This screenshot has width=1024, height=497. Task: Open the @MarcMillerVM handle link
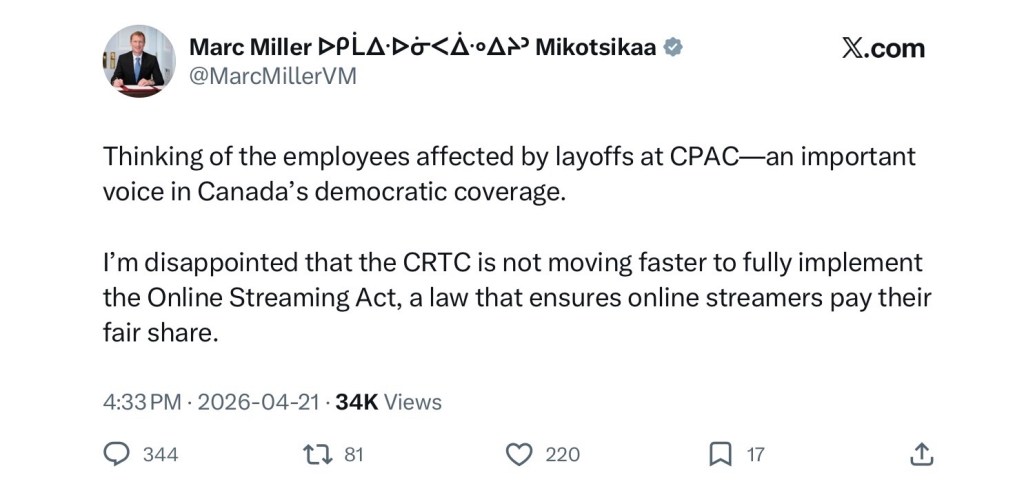[x=273, y=77]
